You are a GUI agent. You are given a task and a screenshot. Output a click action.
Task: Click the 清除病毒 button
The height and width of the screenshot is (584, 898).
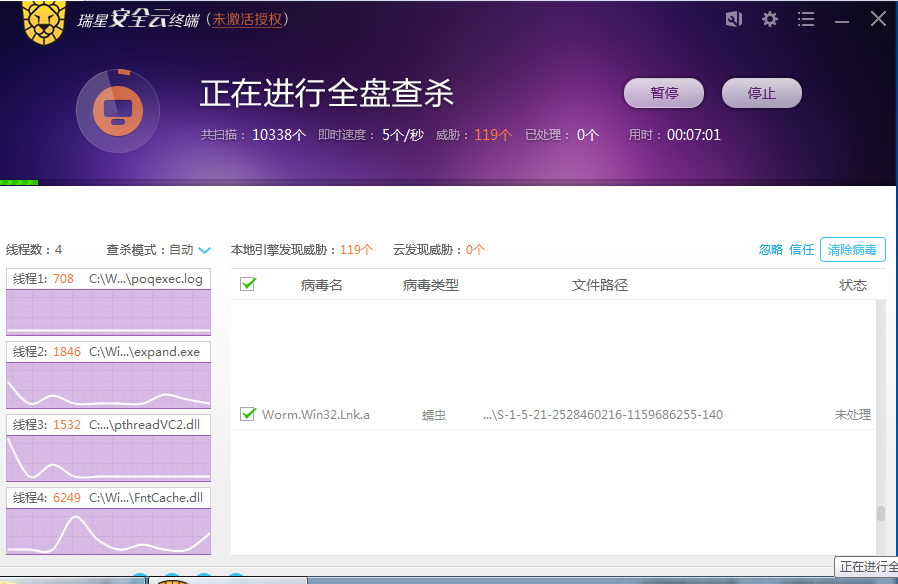pos(853,250)
